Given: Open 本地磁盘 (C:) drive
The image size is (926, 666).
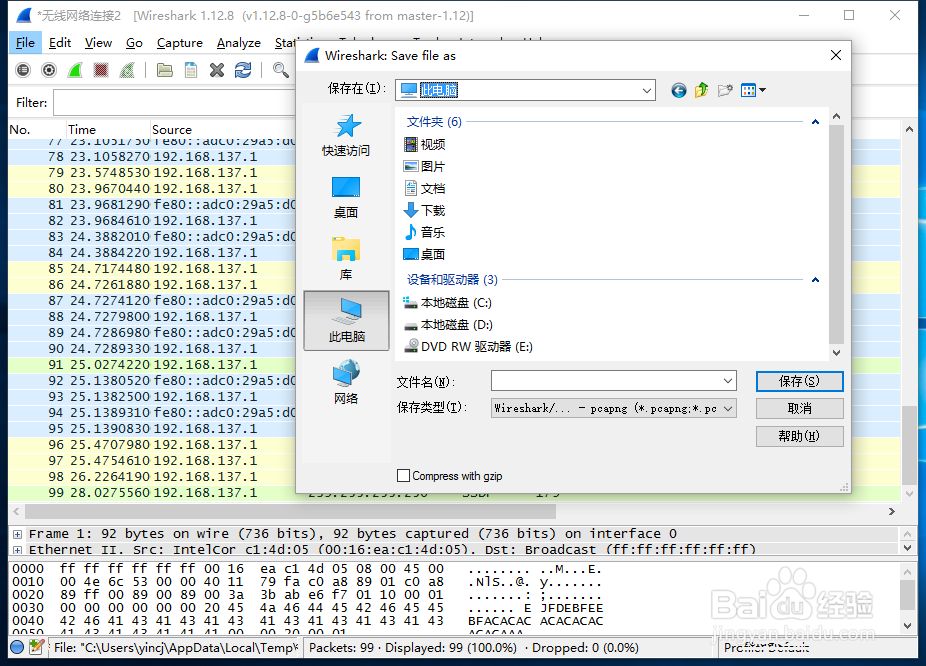Looking at the screenshot, I should pos(448,303).
